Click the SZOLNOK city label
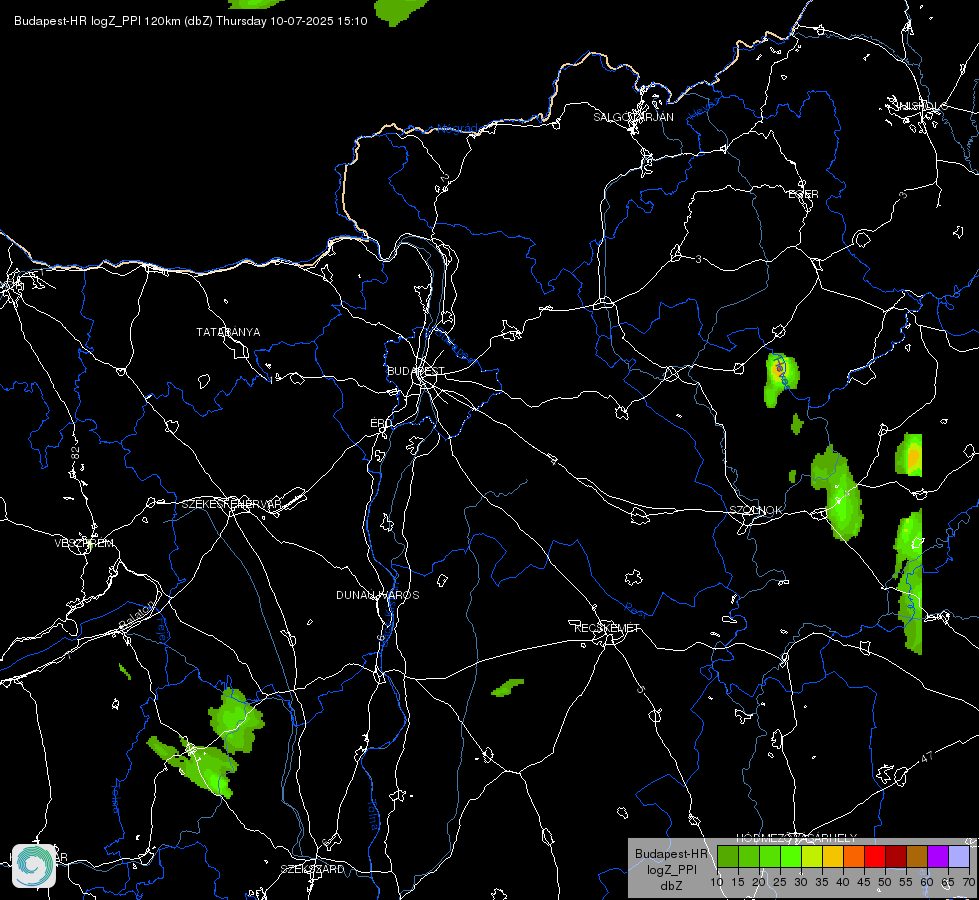 coord(755,510)
